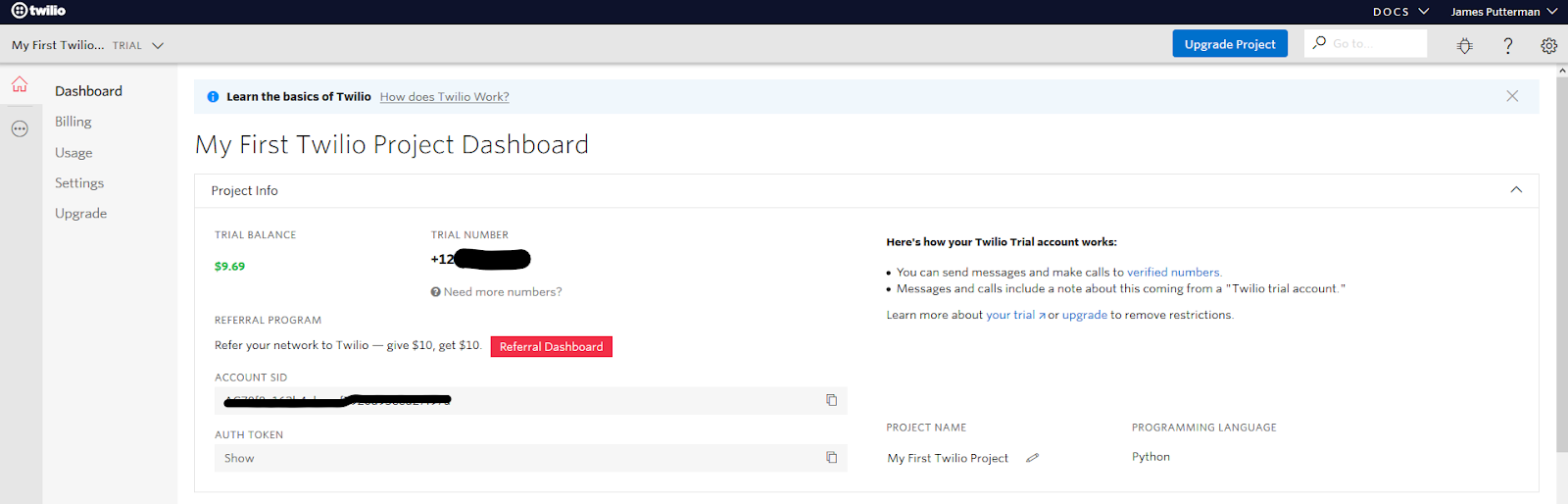
Task: Show the Auth Token
Action: coord(239,458)
